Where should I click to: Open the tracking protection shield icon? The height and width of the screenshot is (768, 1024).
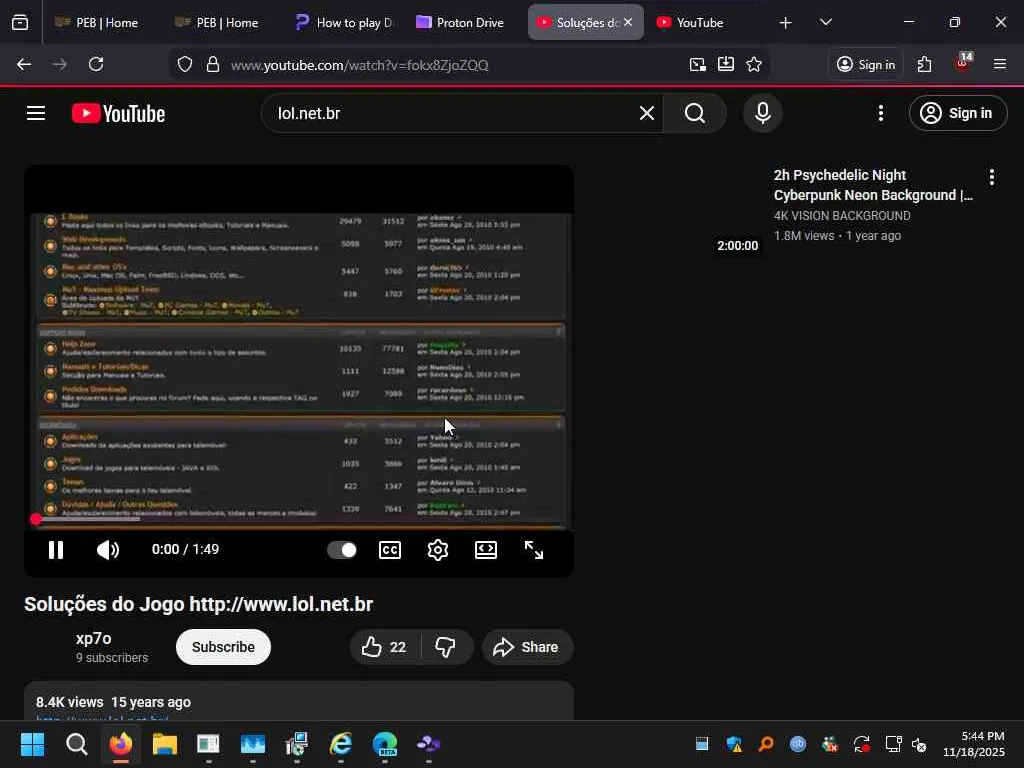pos(185,65)
